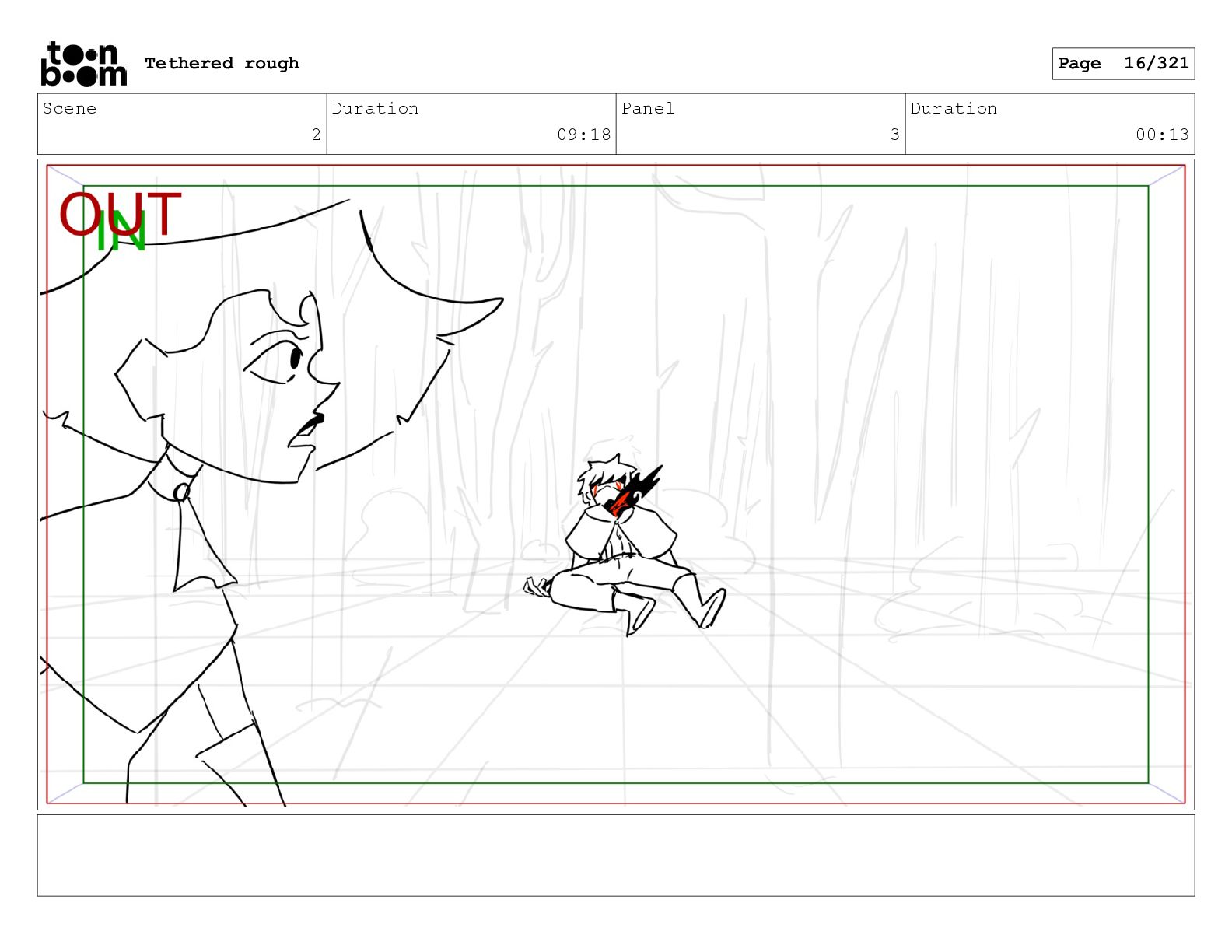The image size is (1232, 952).
Task: Click the Duration label beside Scene
Action: click(375, 108)
